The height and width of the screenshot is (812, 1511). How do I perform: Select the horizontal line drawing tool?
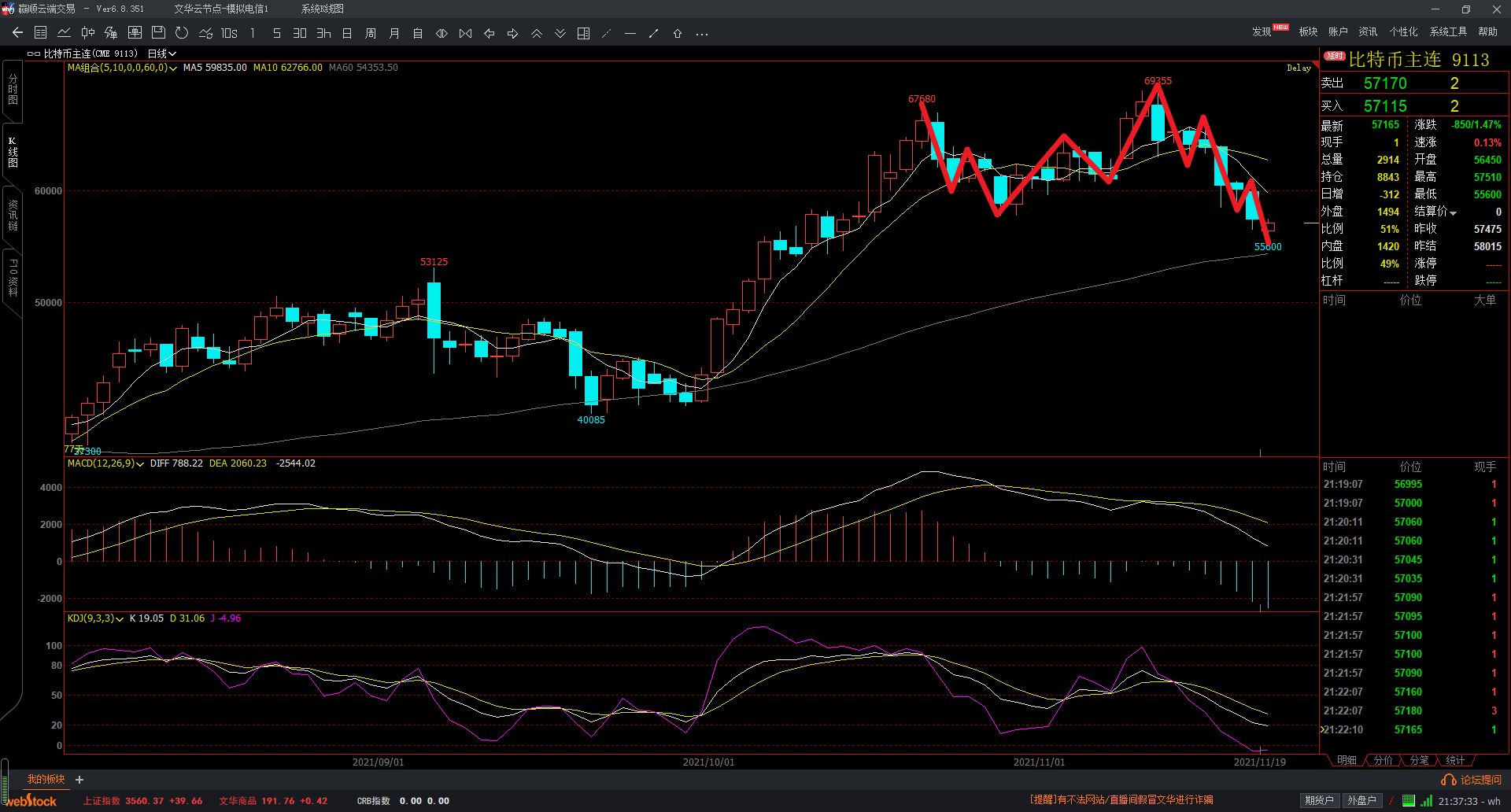tap(630, 33)
